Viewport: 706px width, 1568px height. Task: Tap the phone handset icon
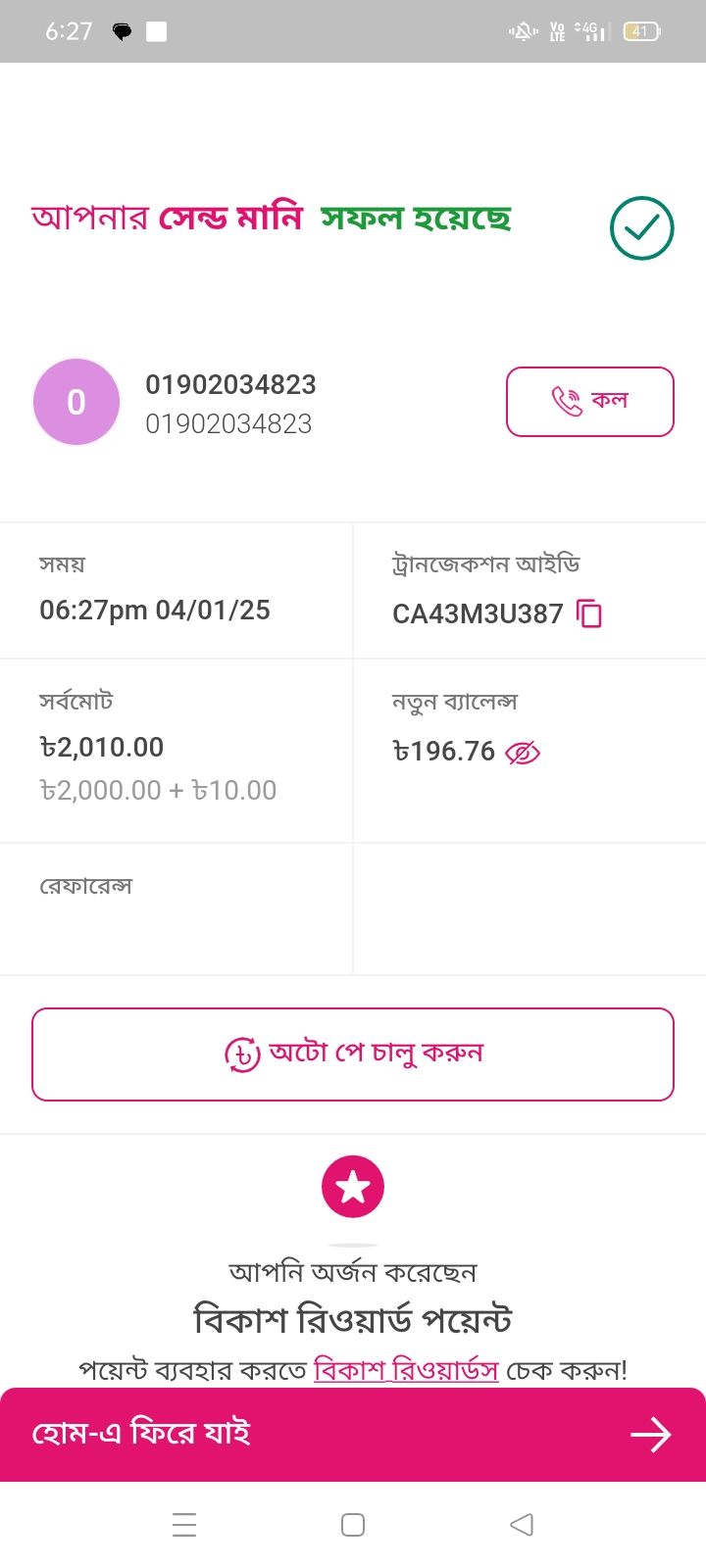click(x=567, y=401)
